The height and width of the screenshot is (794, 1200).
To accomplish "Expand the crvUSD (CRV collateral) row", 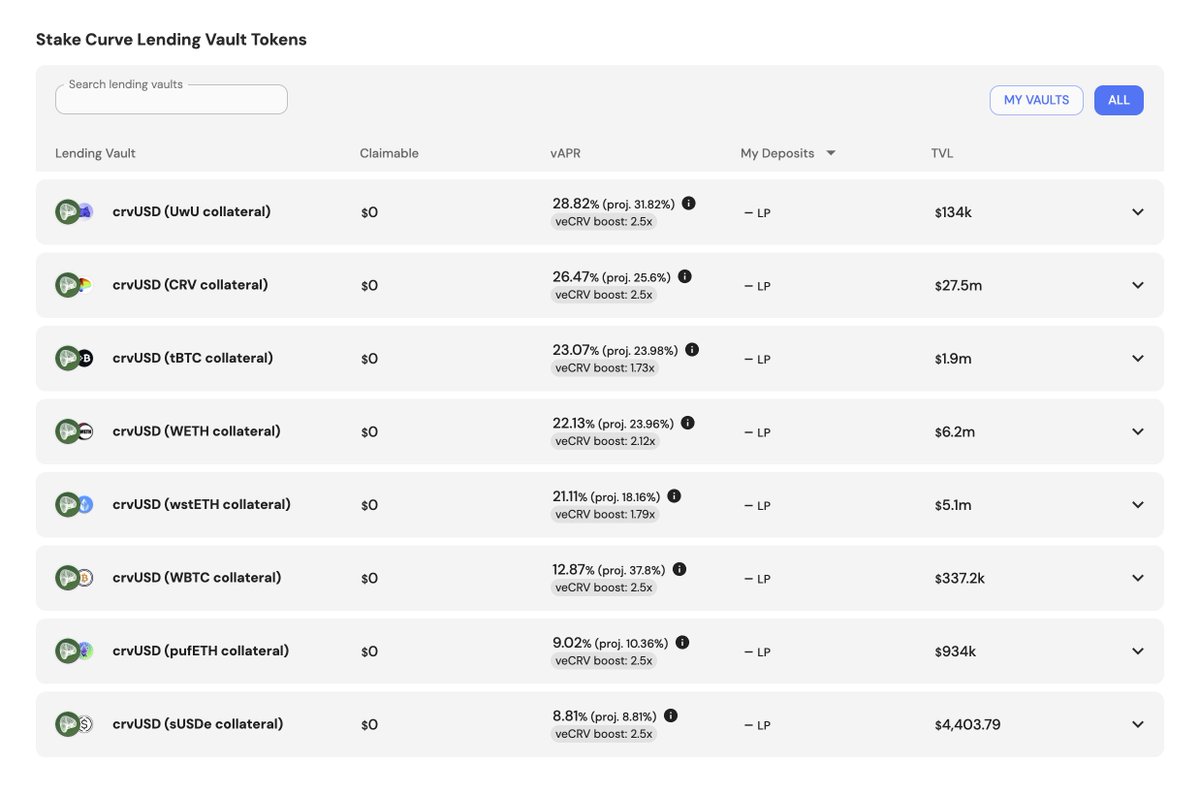I will point(1138,285).
